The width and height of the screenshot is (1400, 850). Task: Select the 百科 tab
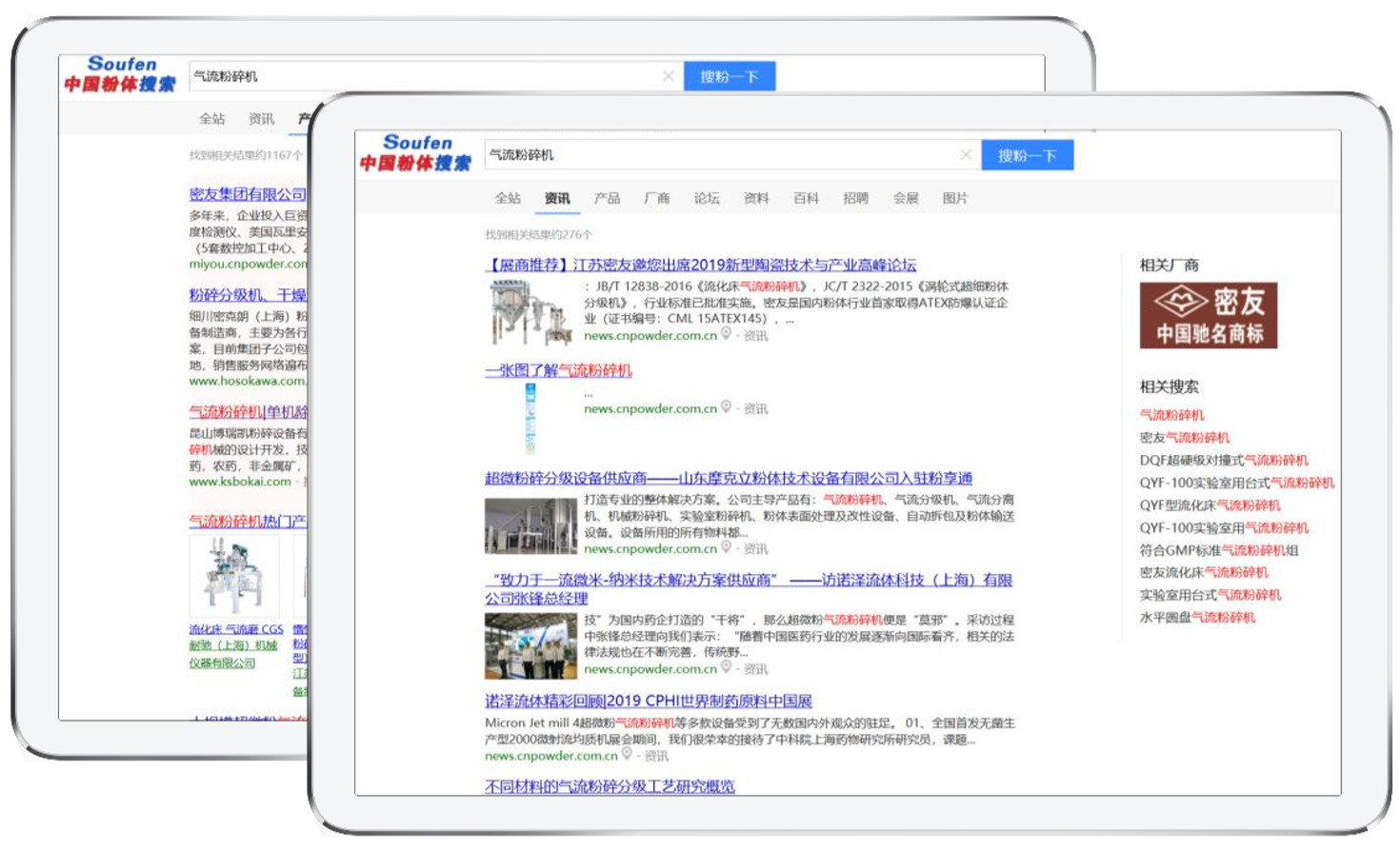click(x=806, y=198)
